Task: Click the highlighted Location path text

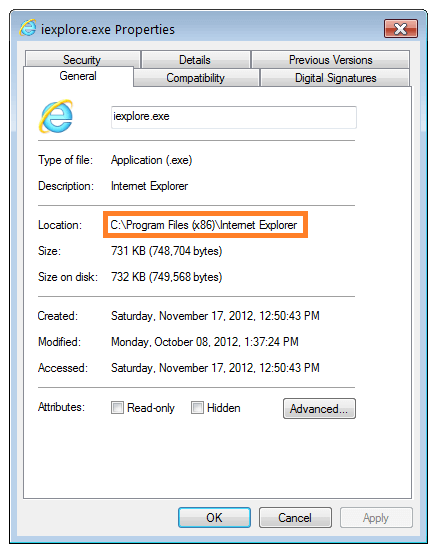Action: click(x=204, y=225)
